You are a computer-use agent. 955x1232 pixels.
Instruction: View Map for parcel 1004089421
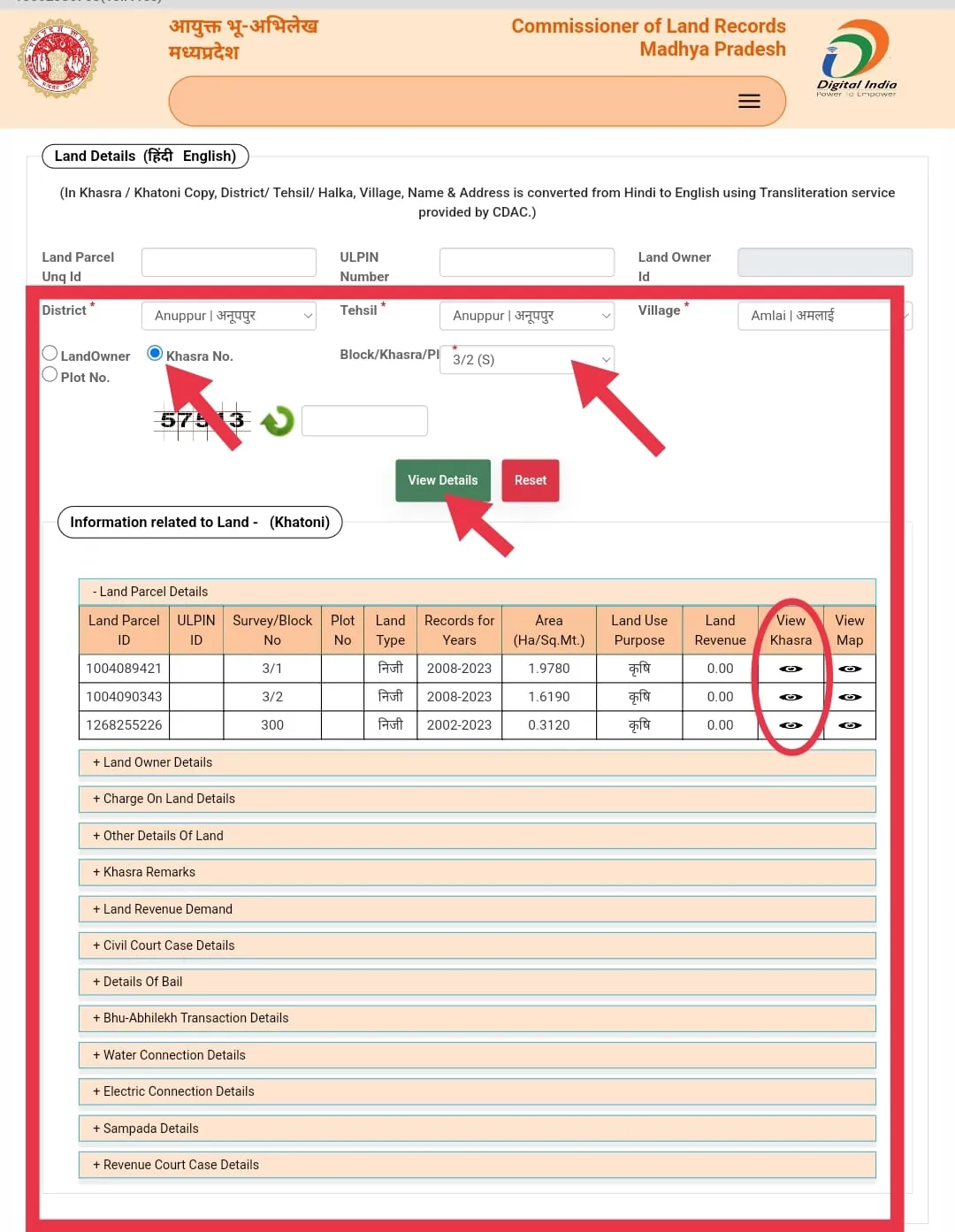[x=850, y=669]
